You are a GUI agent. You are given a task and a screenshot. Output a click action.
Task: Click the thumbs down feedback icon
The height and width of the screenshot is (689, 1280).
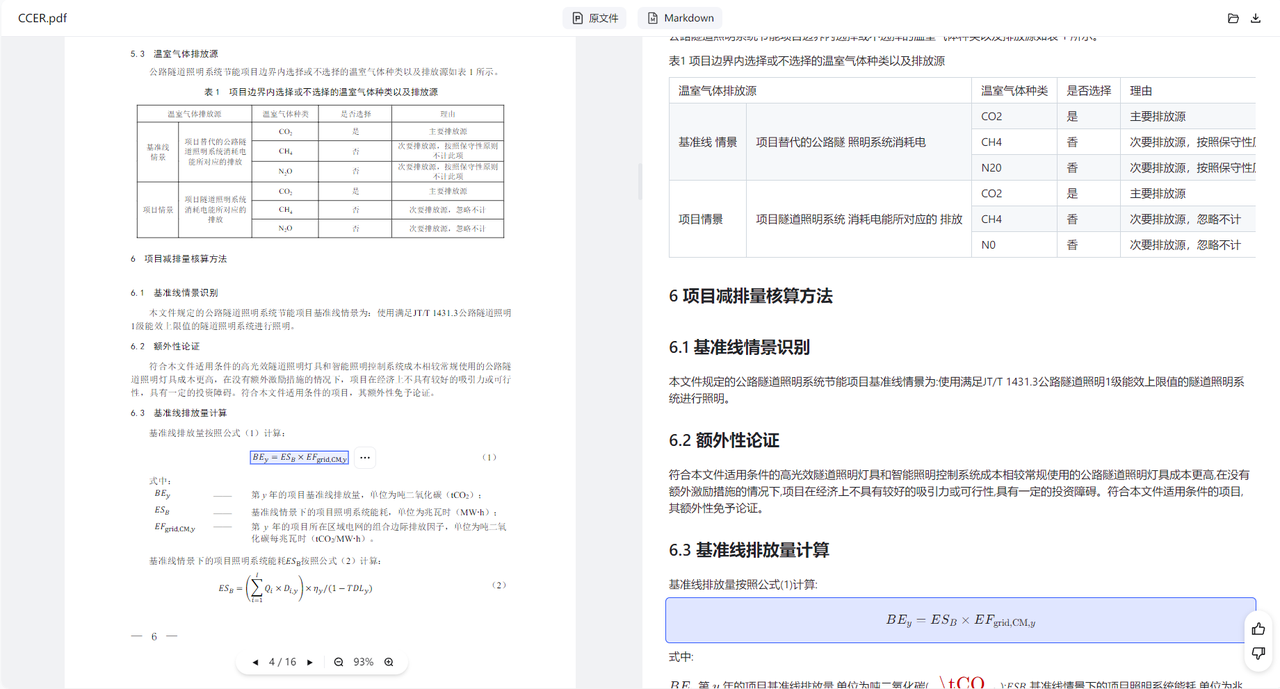(1258, 653)
